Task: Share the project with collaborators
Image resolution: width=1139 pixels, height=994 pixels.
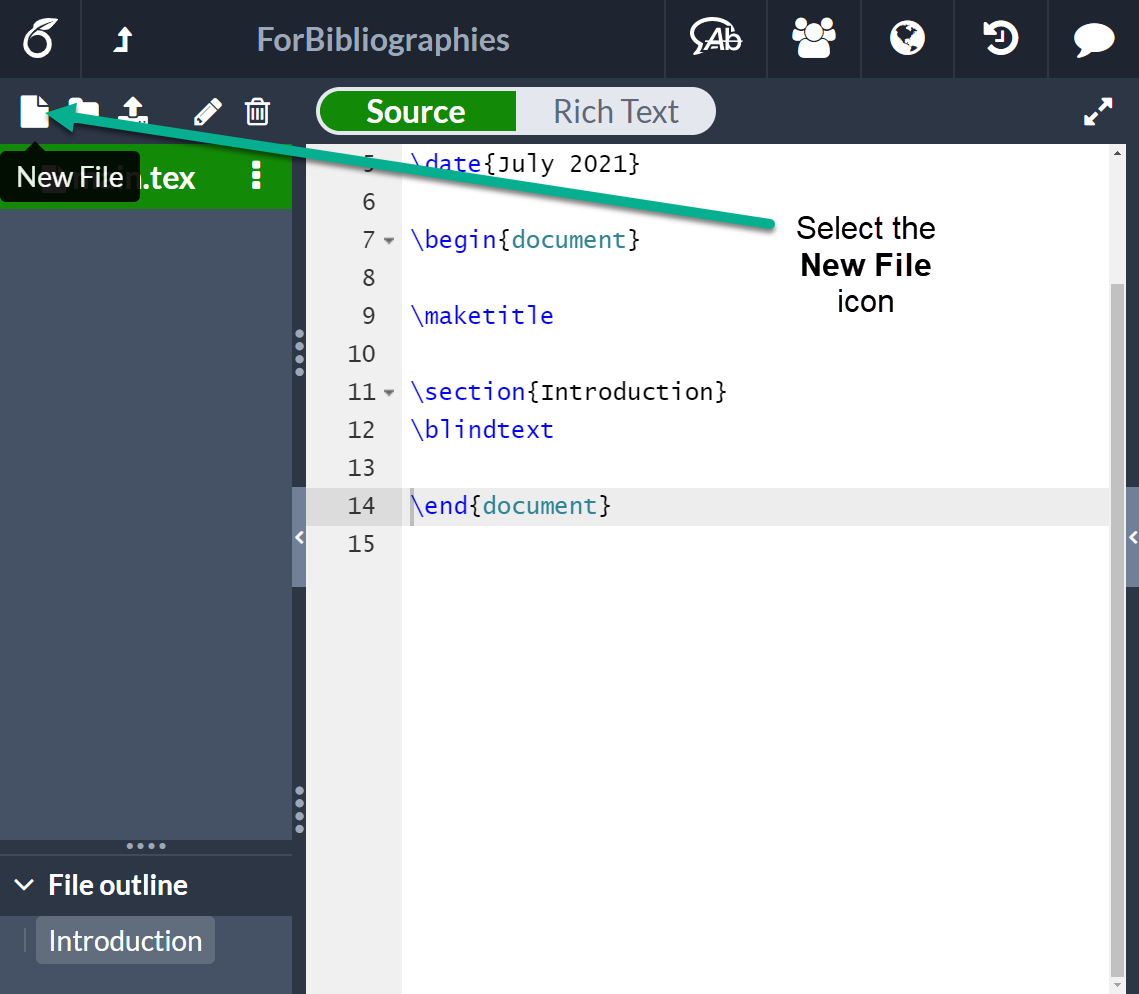Action: pyautogui.click(x=813, y=40)
